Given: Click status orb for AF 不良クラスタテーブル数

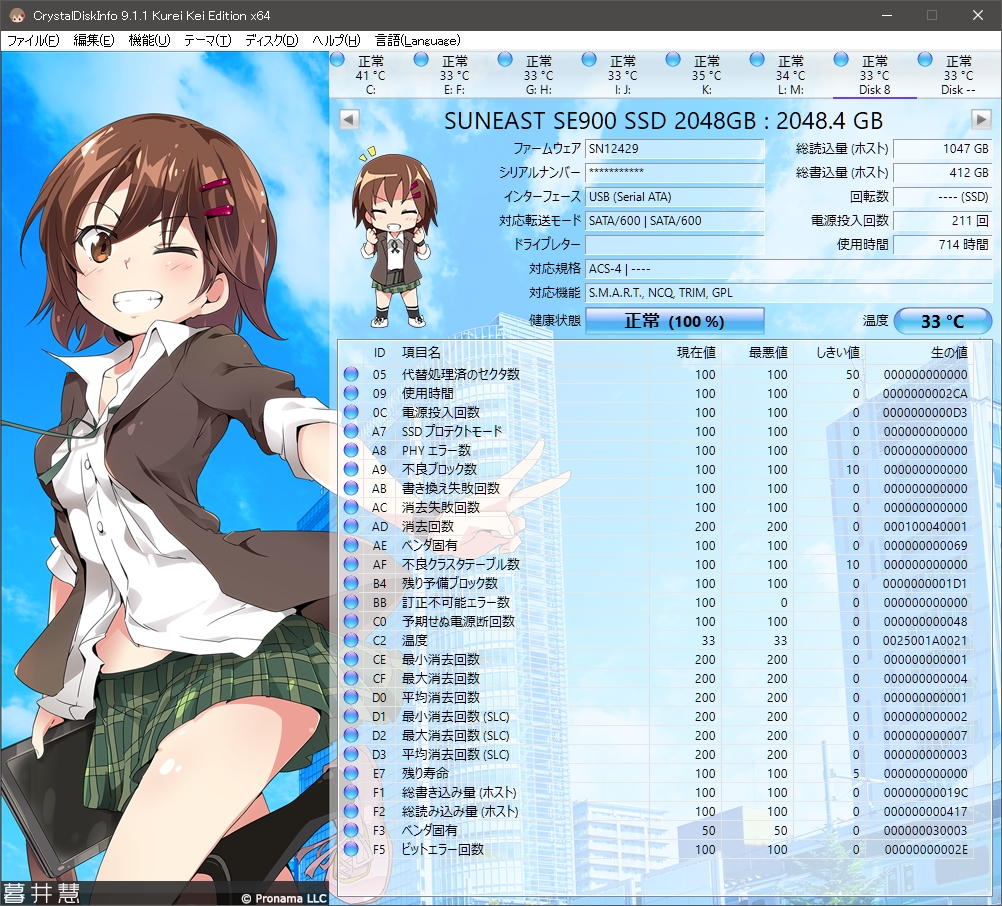Looking at the screenshot, I should pyautogui.click(x=351, y=564).
